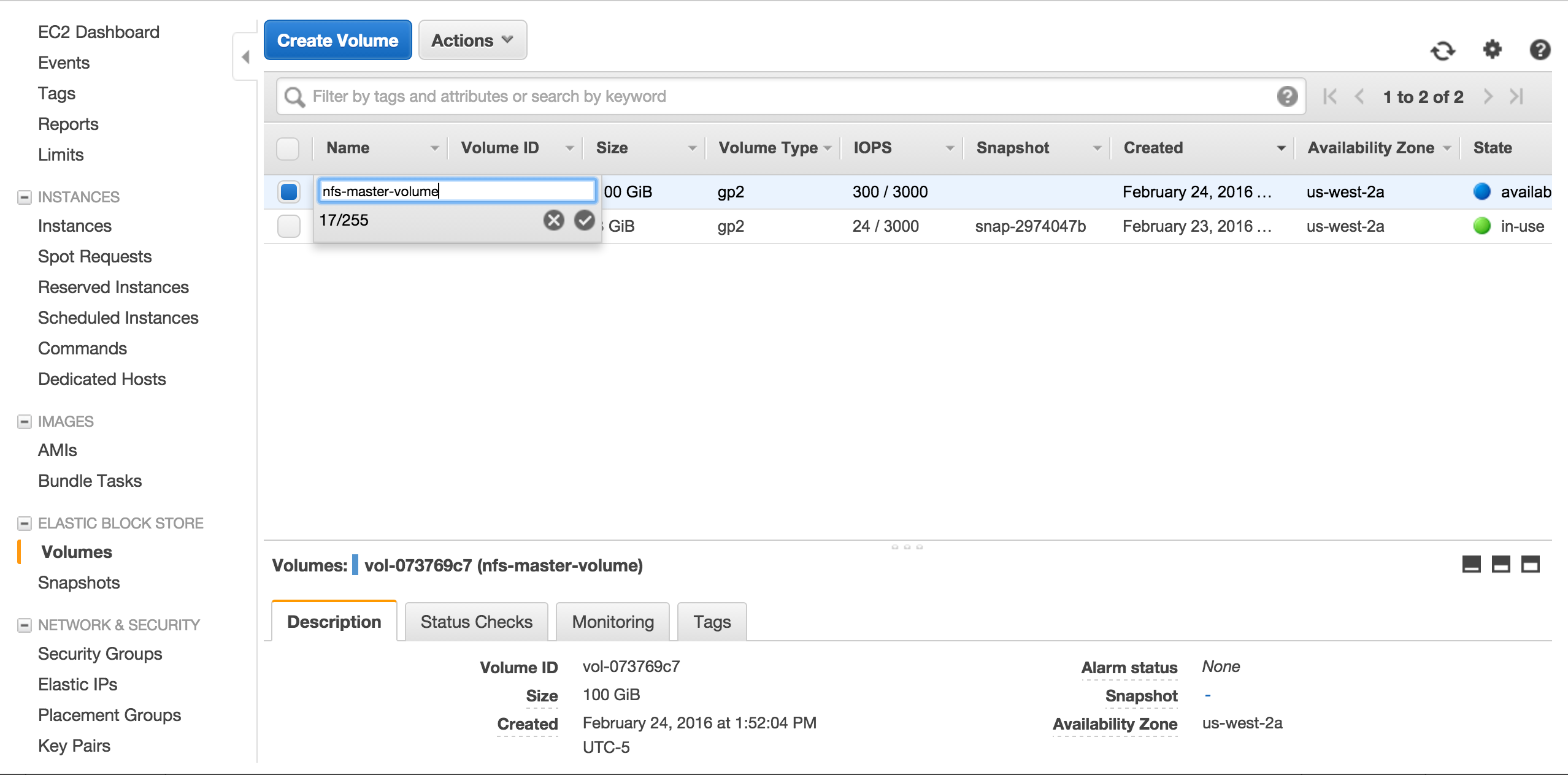The width and height of the screenshot is (1568, 775).
Task: Collapse the NETWORK & SECURITY section
Action: (x=25, y=625)
